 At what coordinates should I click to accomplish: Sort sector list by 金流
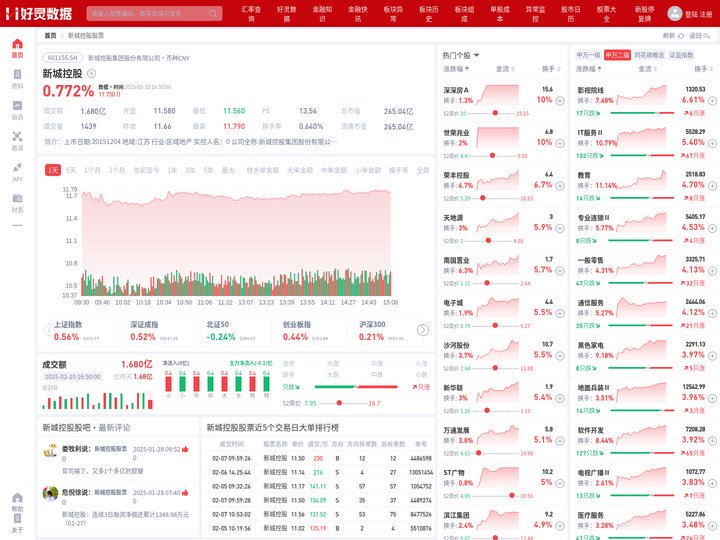647,69
